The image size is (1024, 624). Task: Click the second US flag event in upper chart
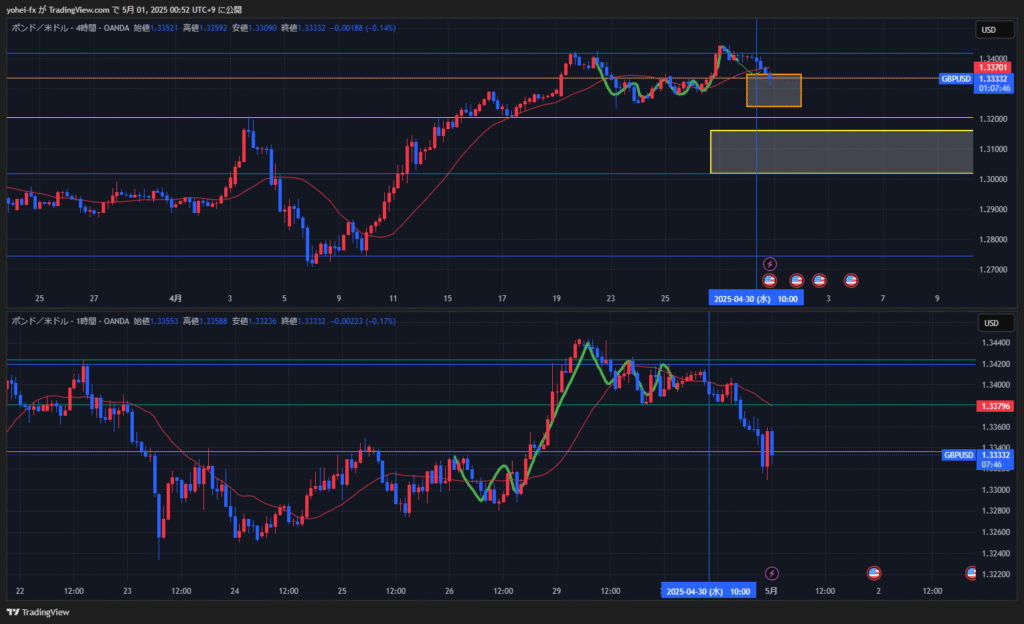pyautogui.click(x=797, y=280)
